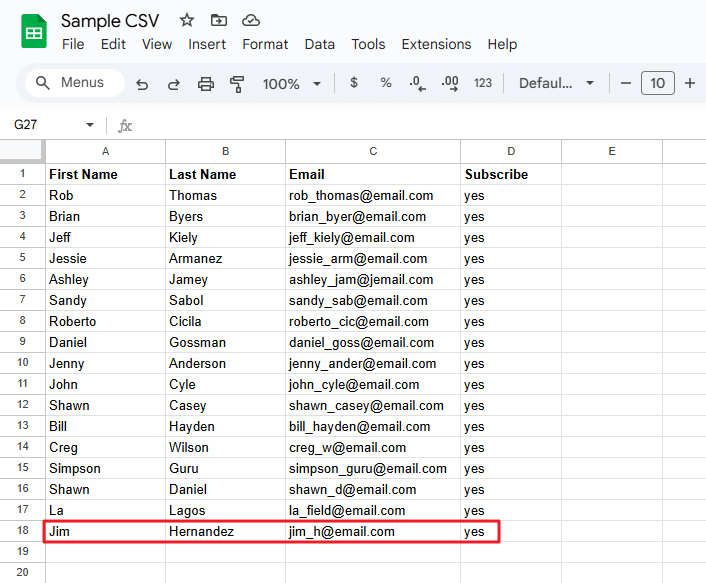Format as currency with dollar icon

point(354,83)
